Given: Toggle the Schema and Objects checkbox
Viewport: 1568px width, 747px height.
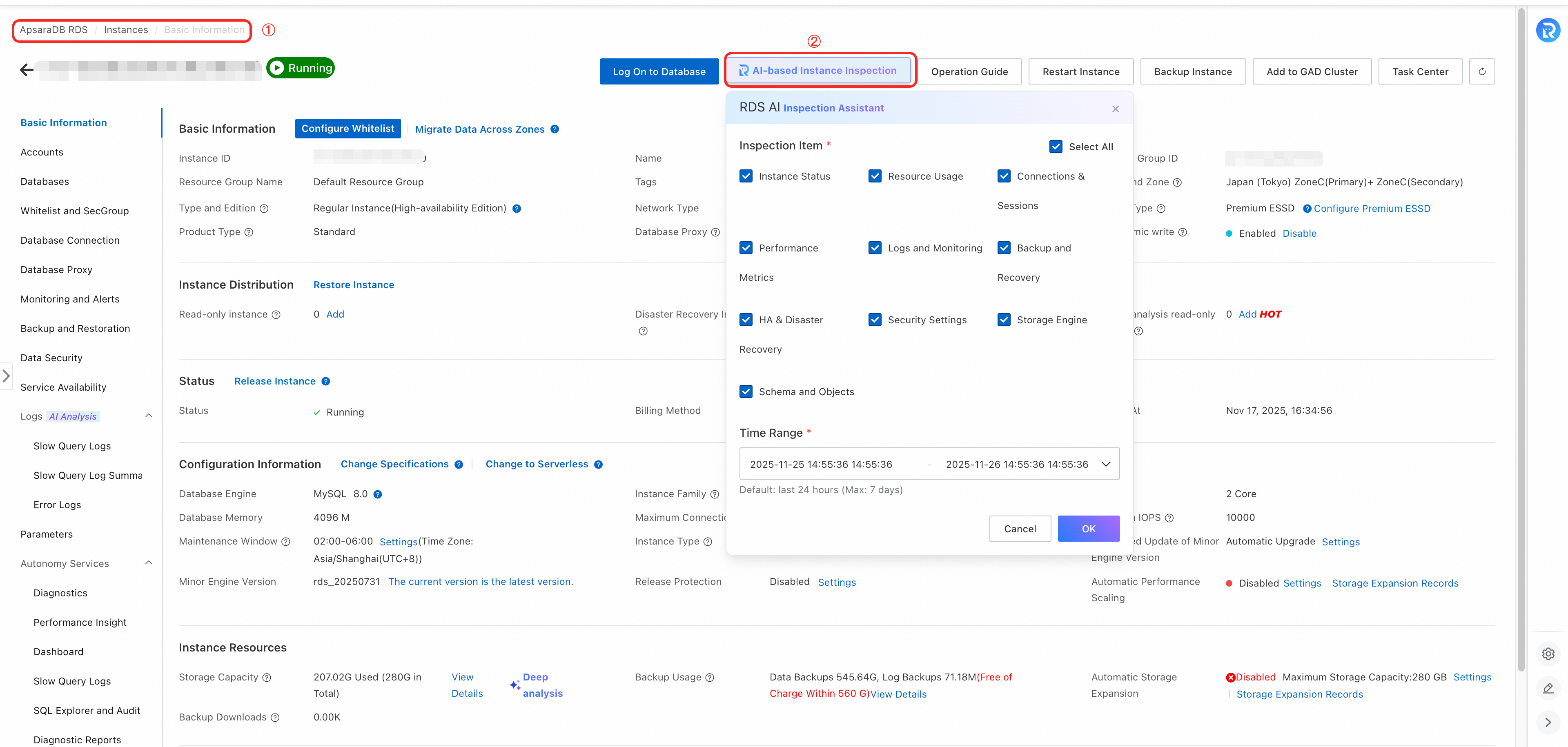Looking at the screenshot, I should coord(746,392).
